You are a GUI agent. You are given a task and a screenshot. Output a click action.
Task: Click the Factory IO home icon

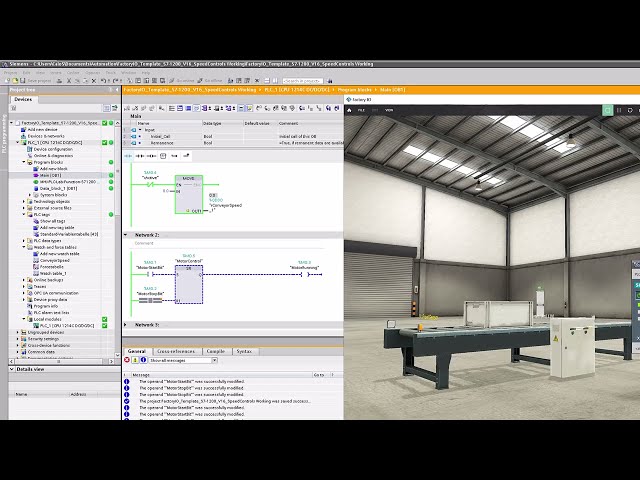click(349, 110)
